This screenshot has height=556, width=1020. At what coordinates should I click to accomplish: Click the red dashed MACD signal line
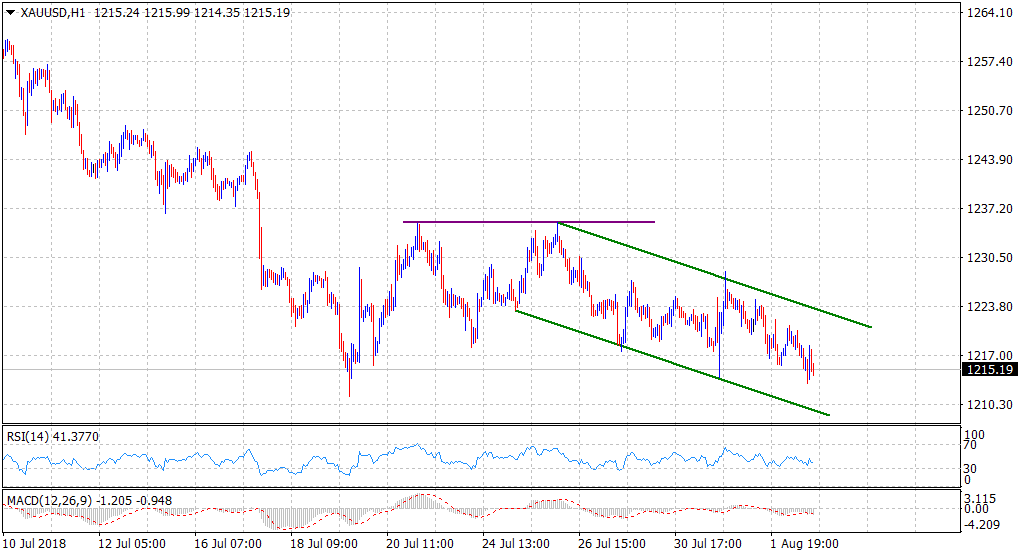[425, 495]
